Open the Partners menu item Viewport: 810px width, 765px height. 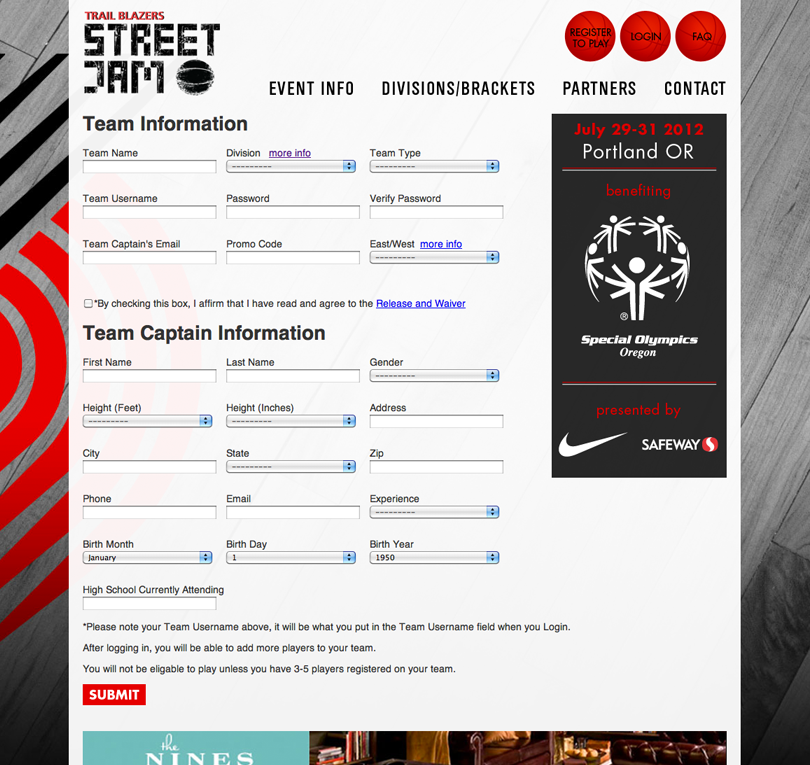pos(599,89)
